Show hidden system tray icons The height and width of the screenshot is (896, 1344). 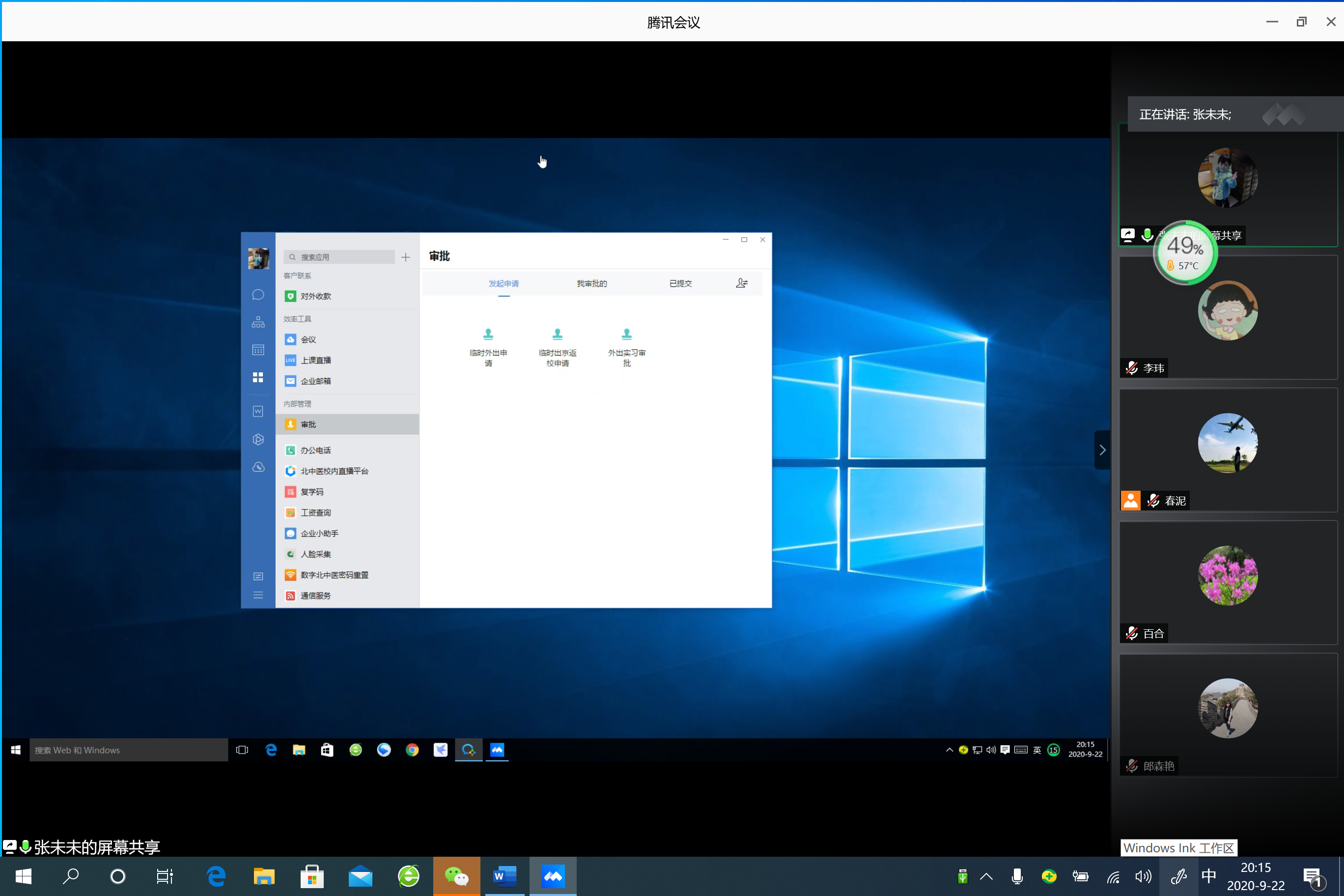pyautogui.click(x=986, y=876)
